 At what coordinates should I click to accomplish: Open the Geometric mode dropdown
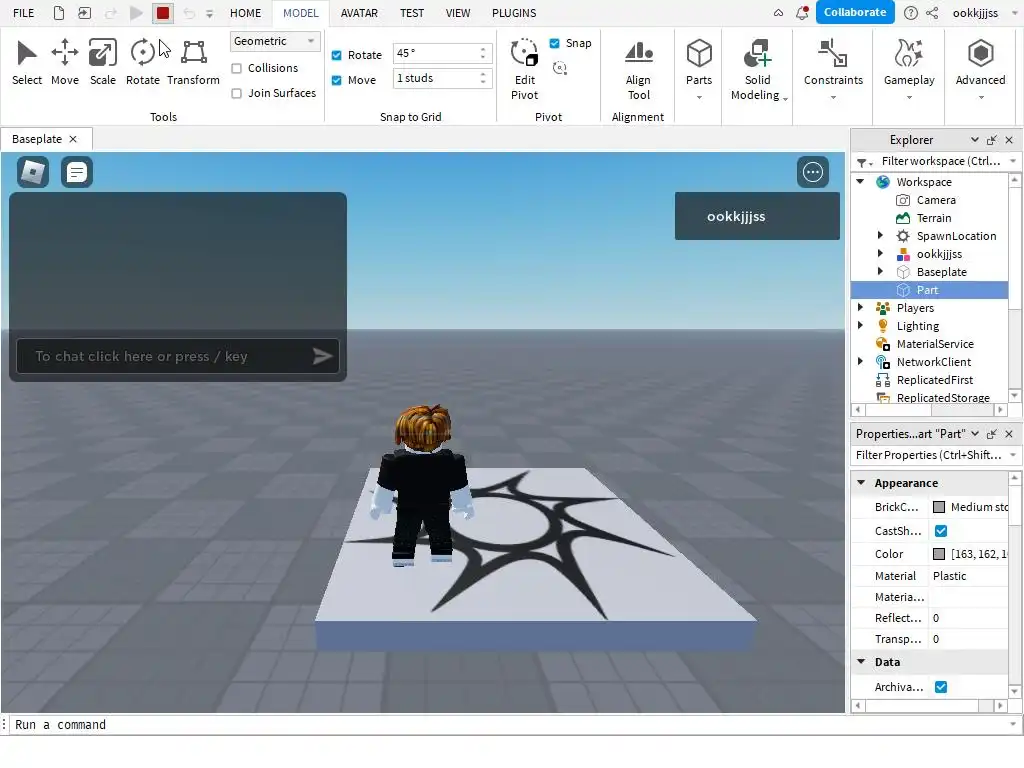[x=275, y=41]
